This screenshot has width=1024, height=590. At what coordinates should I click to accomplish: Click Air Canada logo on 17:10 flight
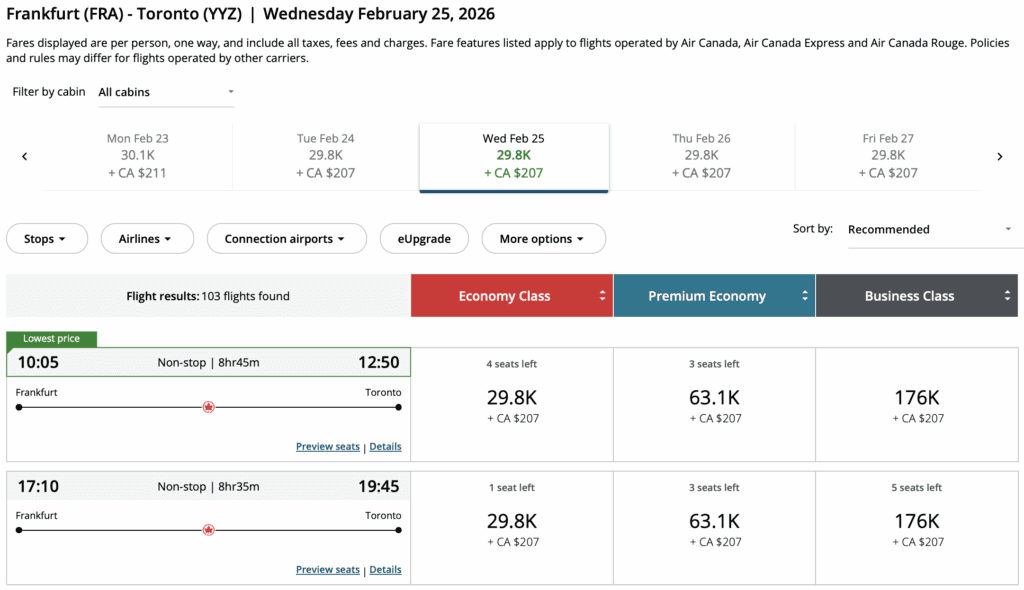209,530
